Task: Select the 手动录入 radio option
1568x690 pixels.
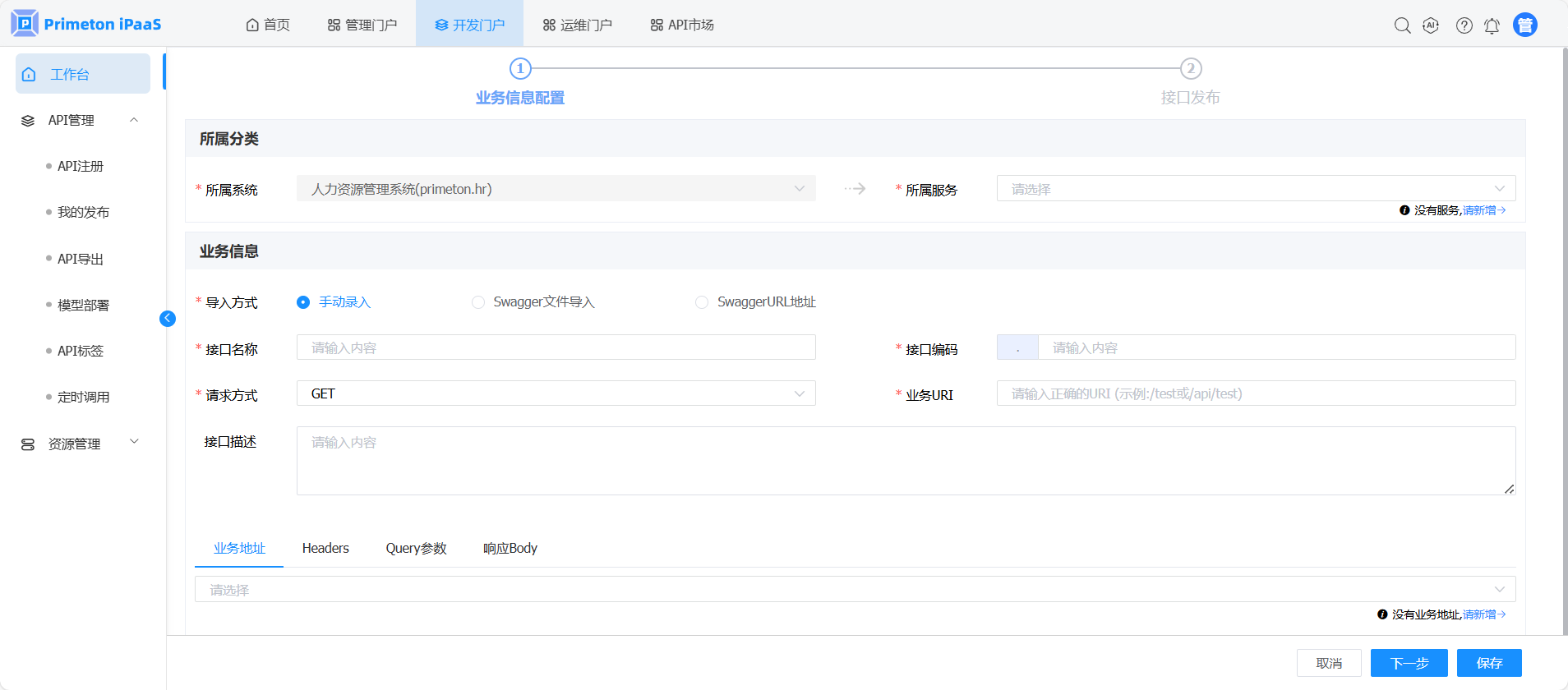Action: (x=303, y=302)
